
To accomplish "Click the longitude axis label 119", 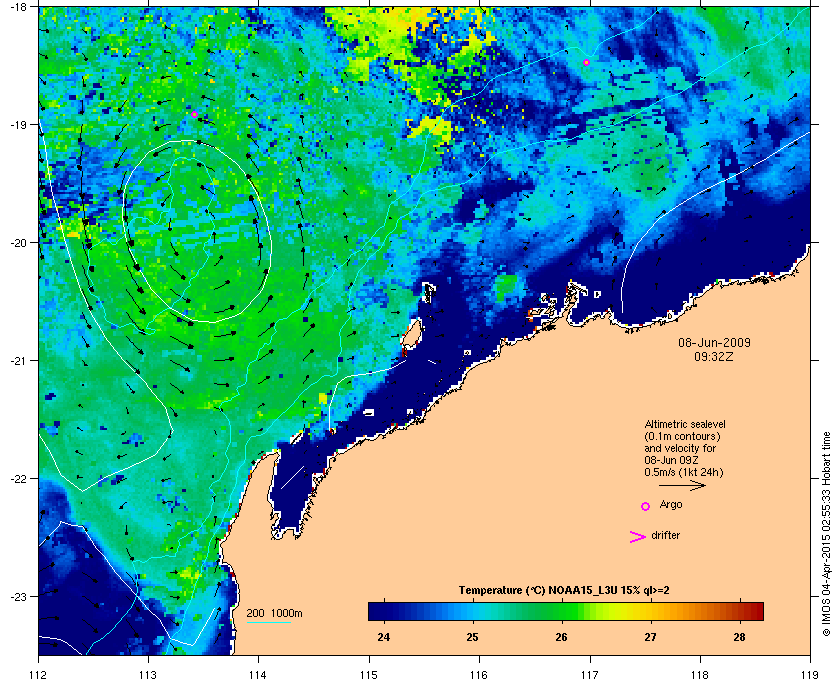I will pos(810,675).
